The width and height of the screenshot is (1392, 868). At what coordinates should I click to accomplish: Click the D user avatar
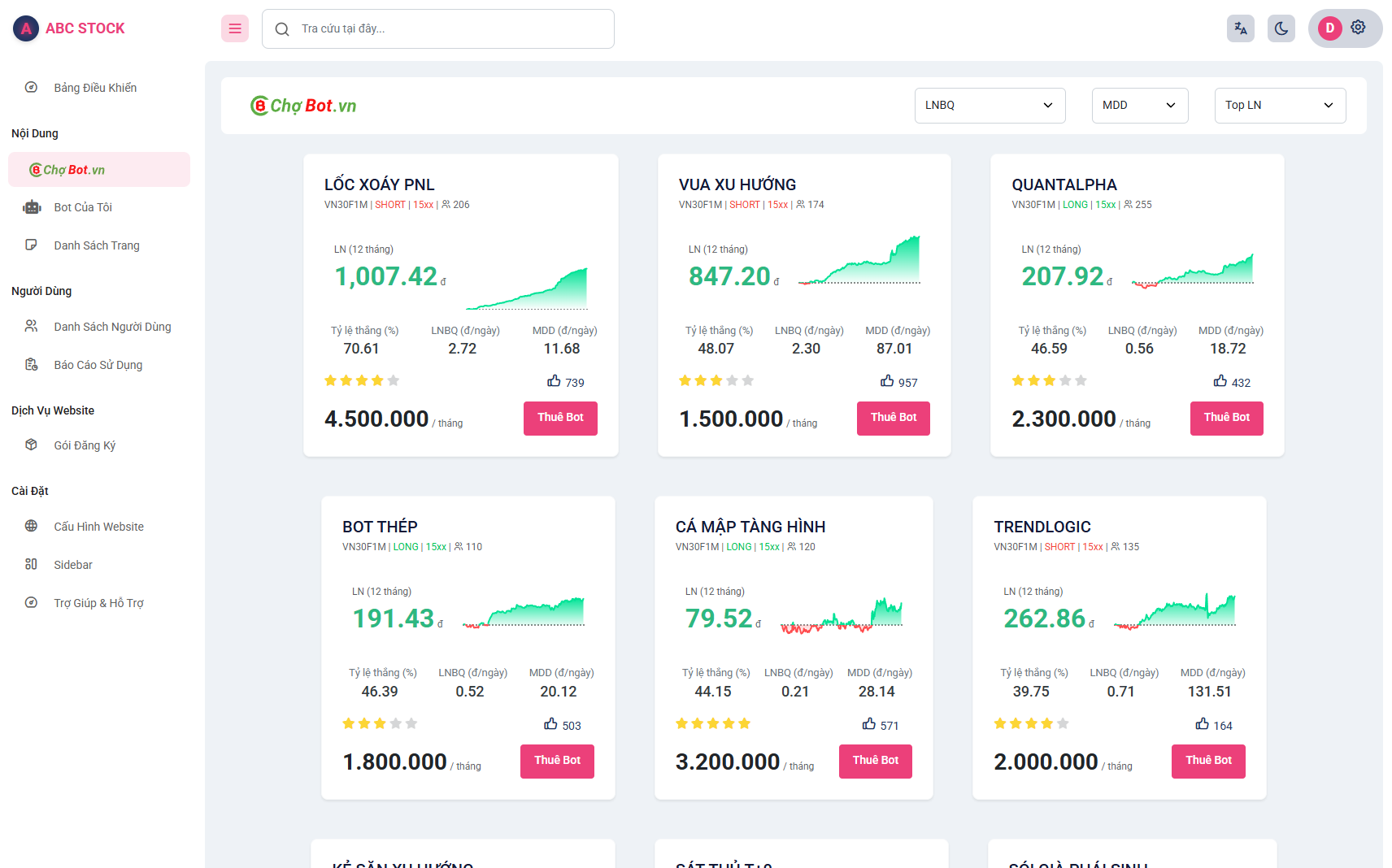(x=1329, y=28)
